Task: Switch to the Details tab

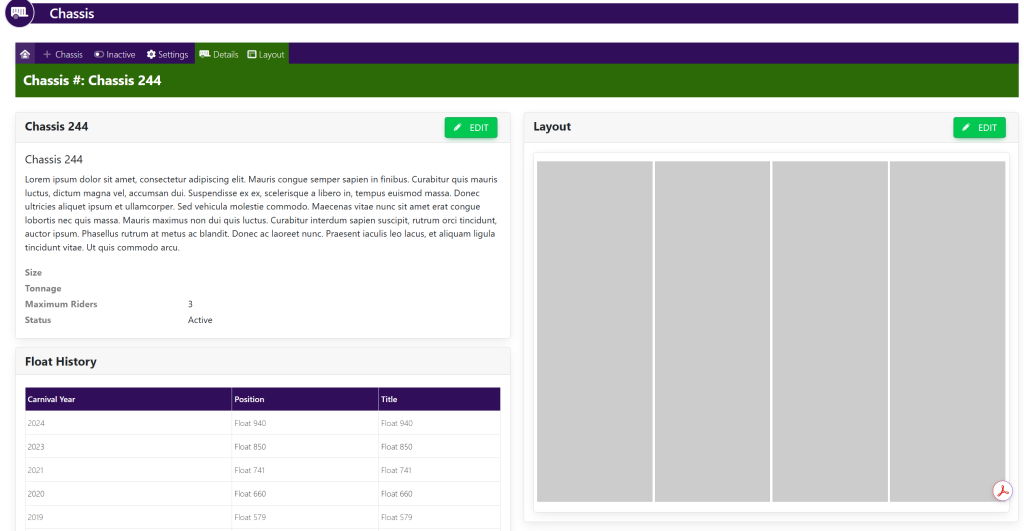Action: (219, 54)
